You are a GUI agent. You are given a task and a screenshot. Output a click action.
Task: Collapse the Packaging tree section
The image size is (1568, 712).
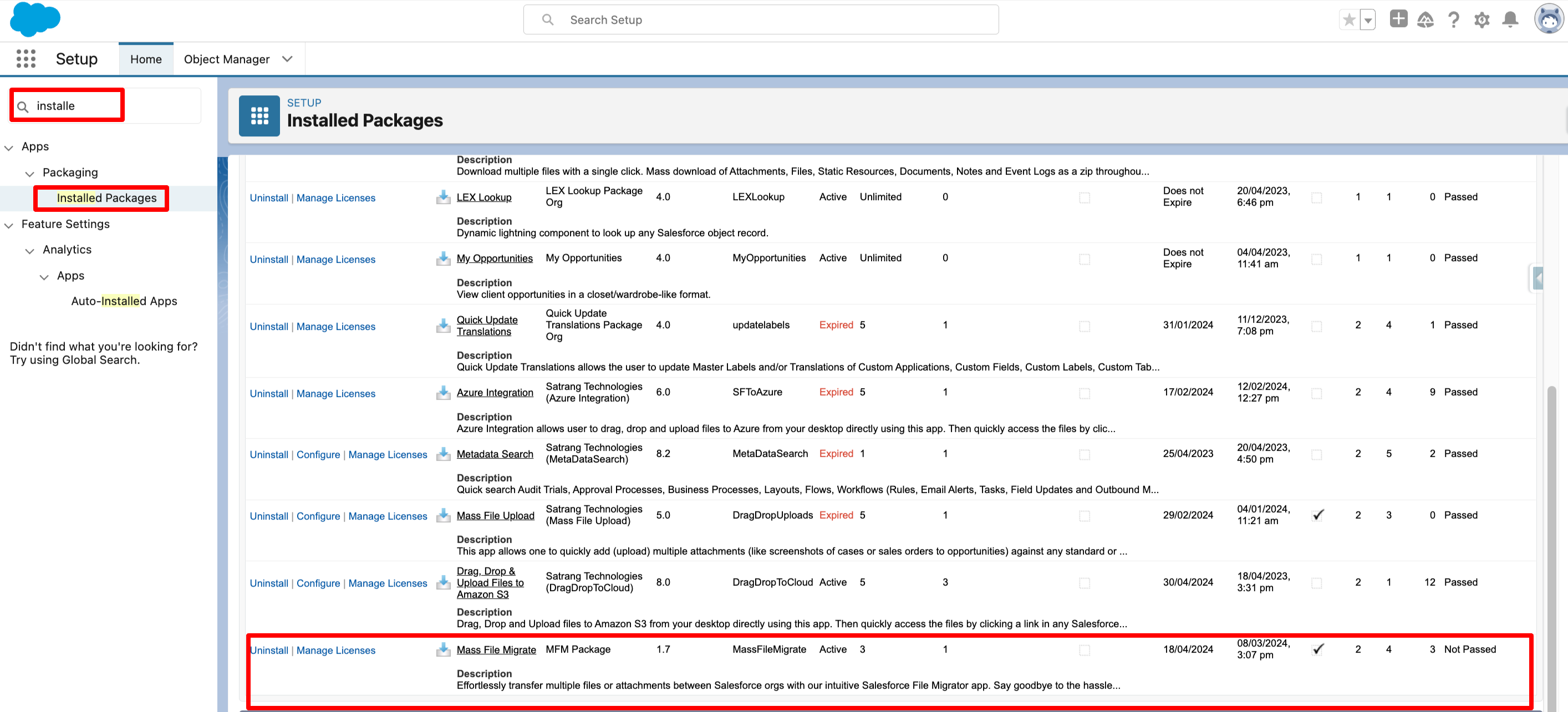coord(29,174)
